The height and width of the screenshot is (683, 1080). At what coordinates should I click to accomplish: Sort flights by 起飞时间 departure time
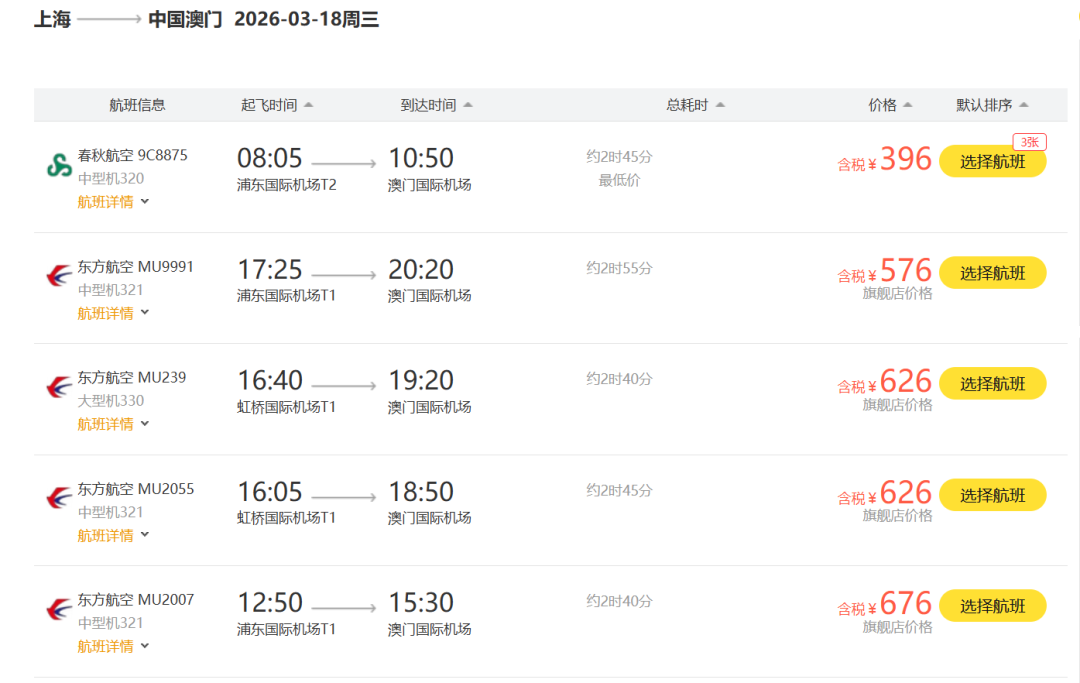pos(277,105)
